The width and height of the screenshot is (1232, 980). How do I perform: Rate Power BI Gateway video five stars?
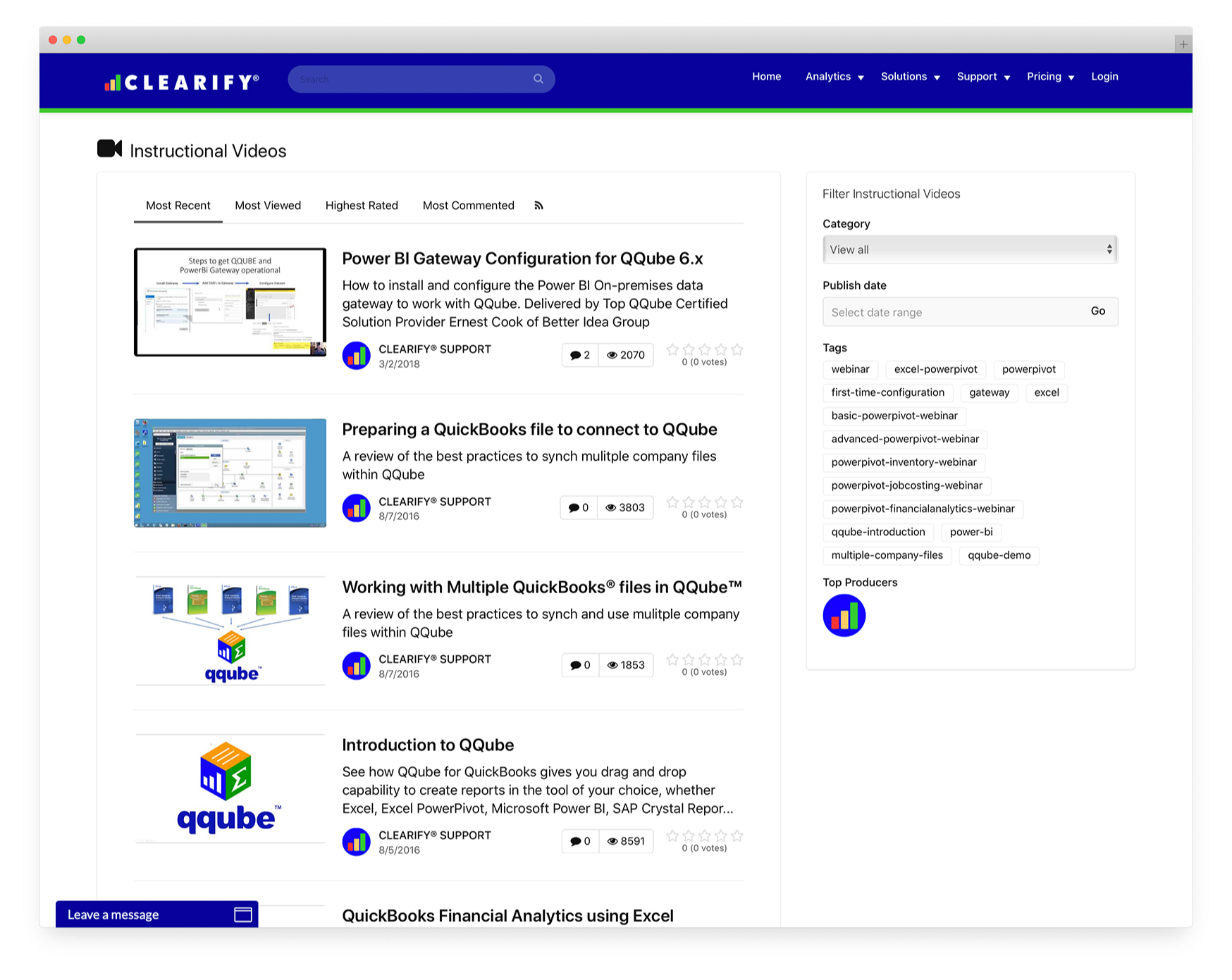pyautogui.click(x=737, y=349)
